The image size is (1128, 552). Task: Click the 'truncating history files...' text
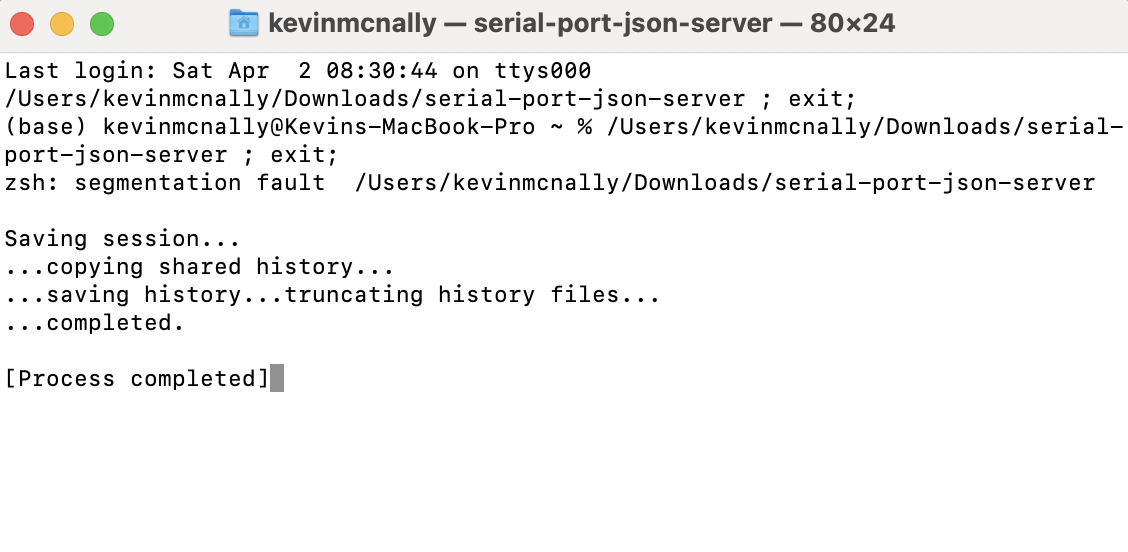472,295
